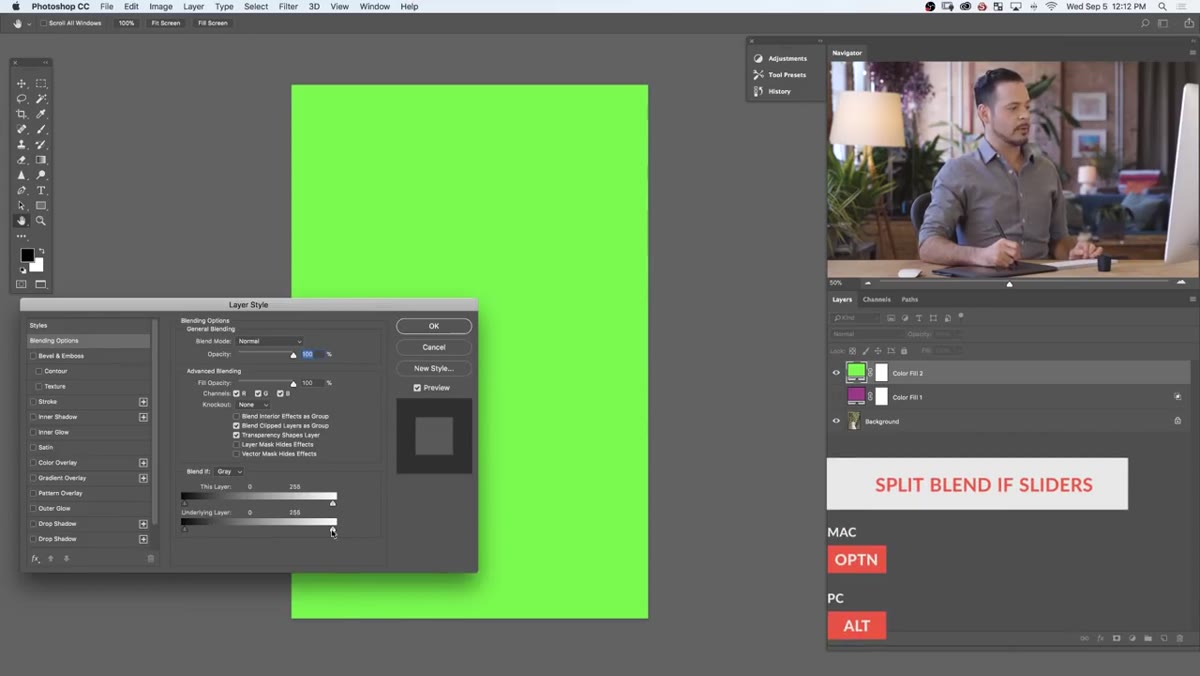Screen dimensions: 1200x676
Task: Enable the Inner Shadow checkbox
Action: click(x=33, y=417)
